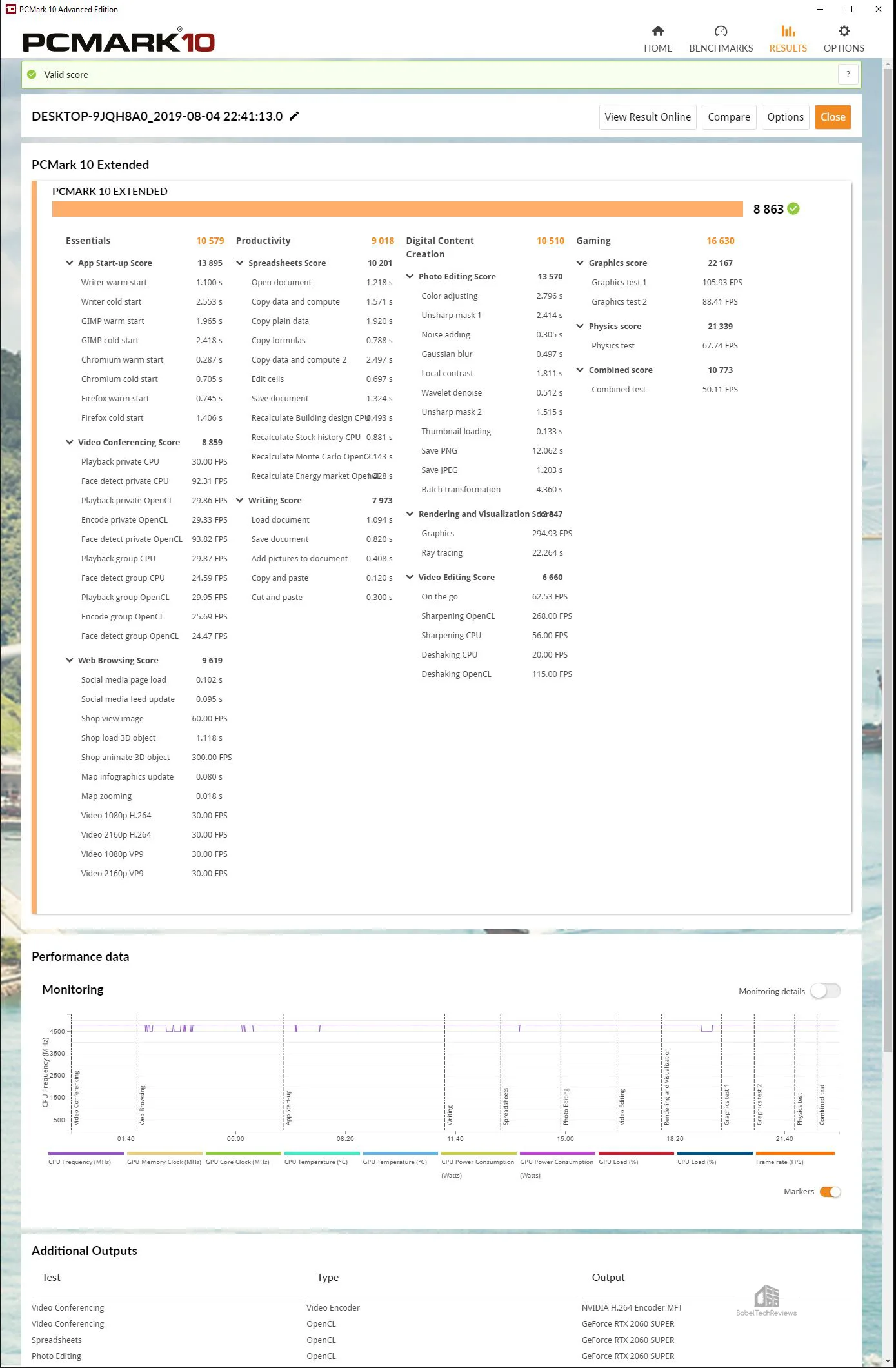Click the Options button in result header
Viewport: 896px width, 1368px height.
tap(785, 117)
